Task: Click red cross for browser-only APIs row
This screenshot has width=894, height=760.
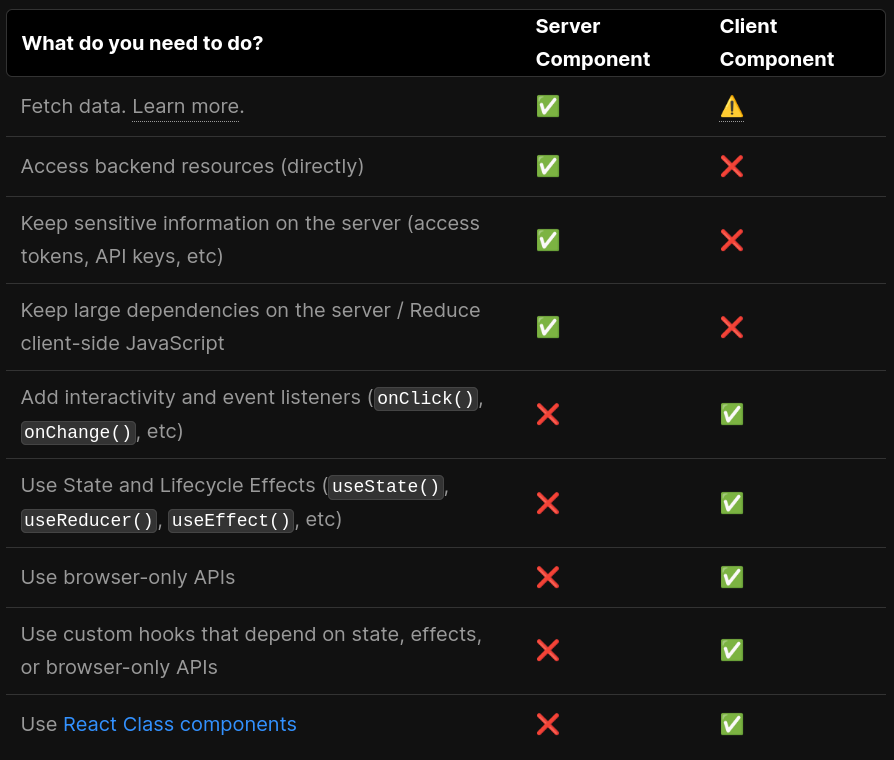Action: (548, 577)
